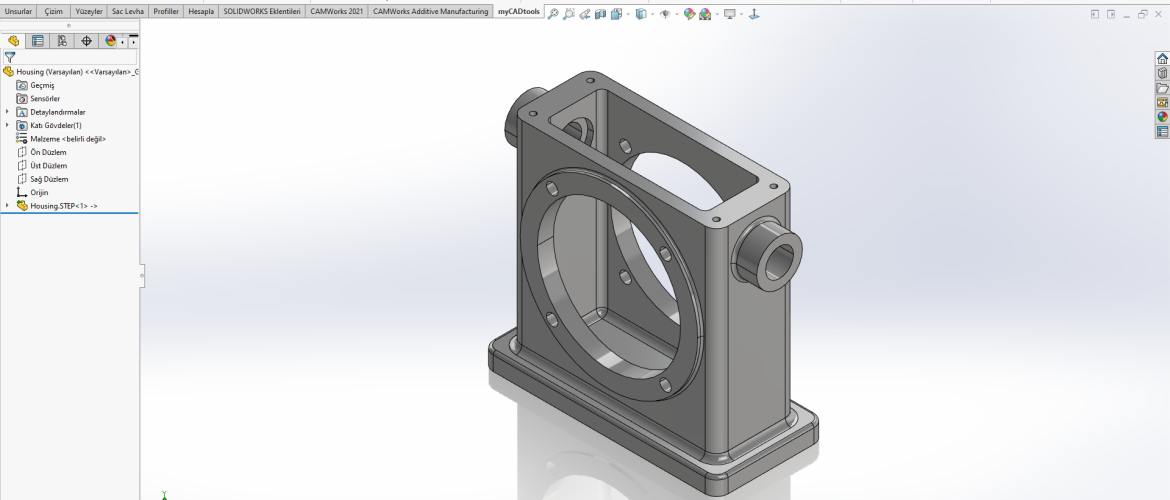Toggle the Hide/Show Items eye icon
Image resolution: width=1170 pixels, height=500 pixels.
pyautogui.click(x=664, y=14)
